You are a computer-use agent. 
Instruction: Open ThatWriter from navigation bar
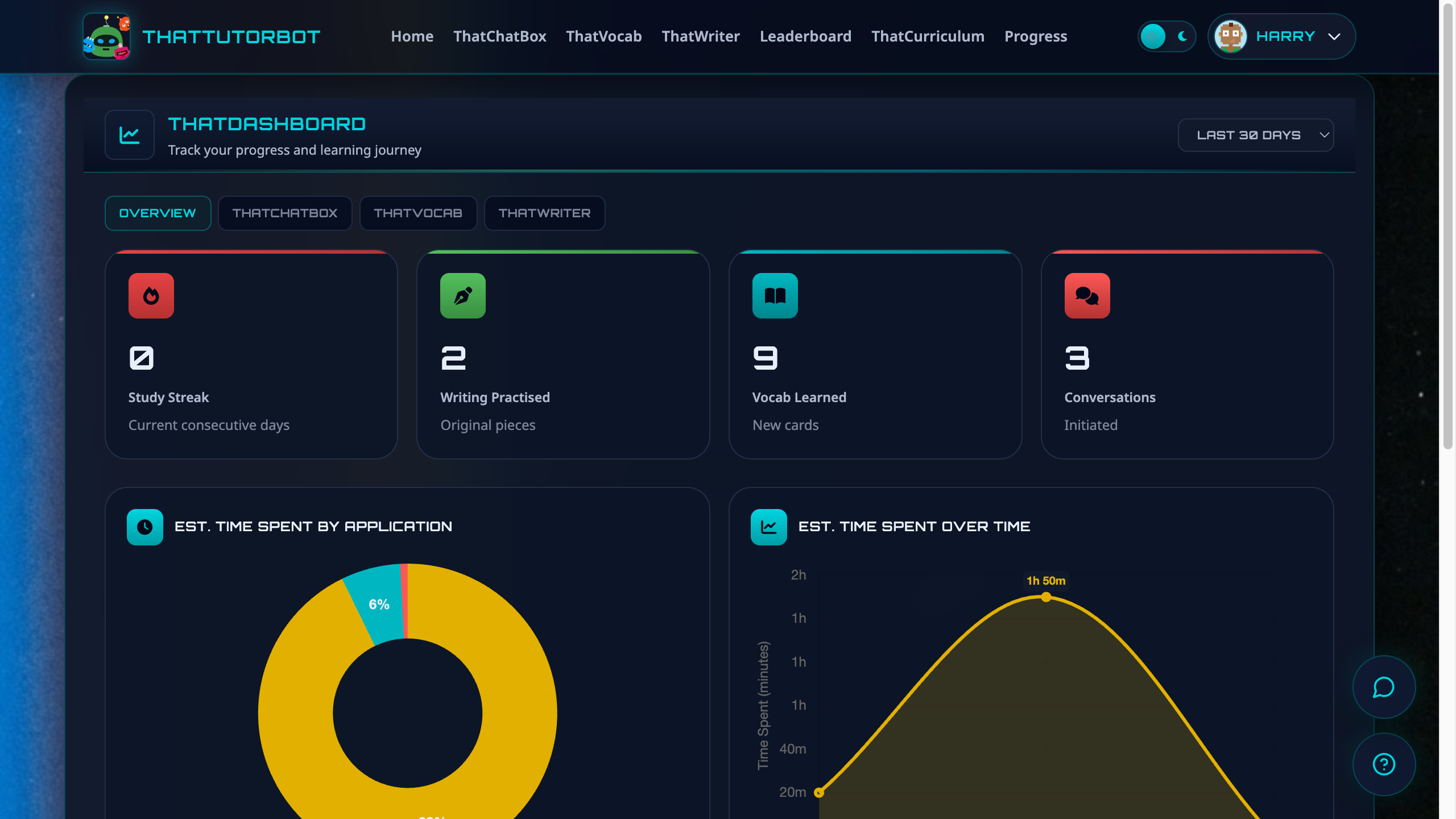[701, 36]
